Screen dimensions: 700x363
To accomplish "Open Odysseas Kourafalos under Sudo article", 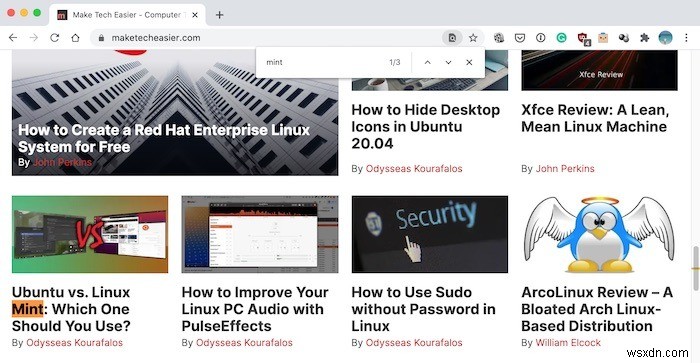I will coord(414,343).
